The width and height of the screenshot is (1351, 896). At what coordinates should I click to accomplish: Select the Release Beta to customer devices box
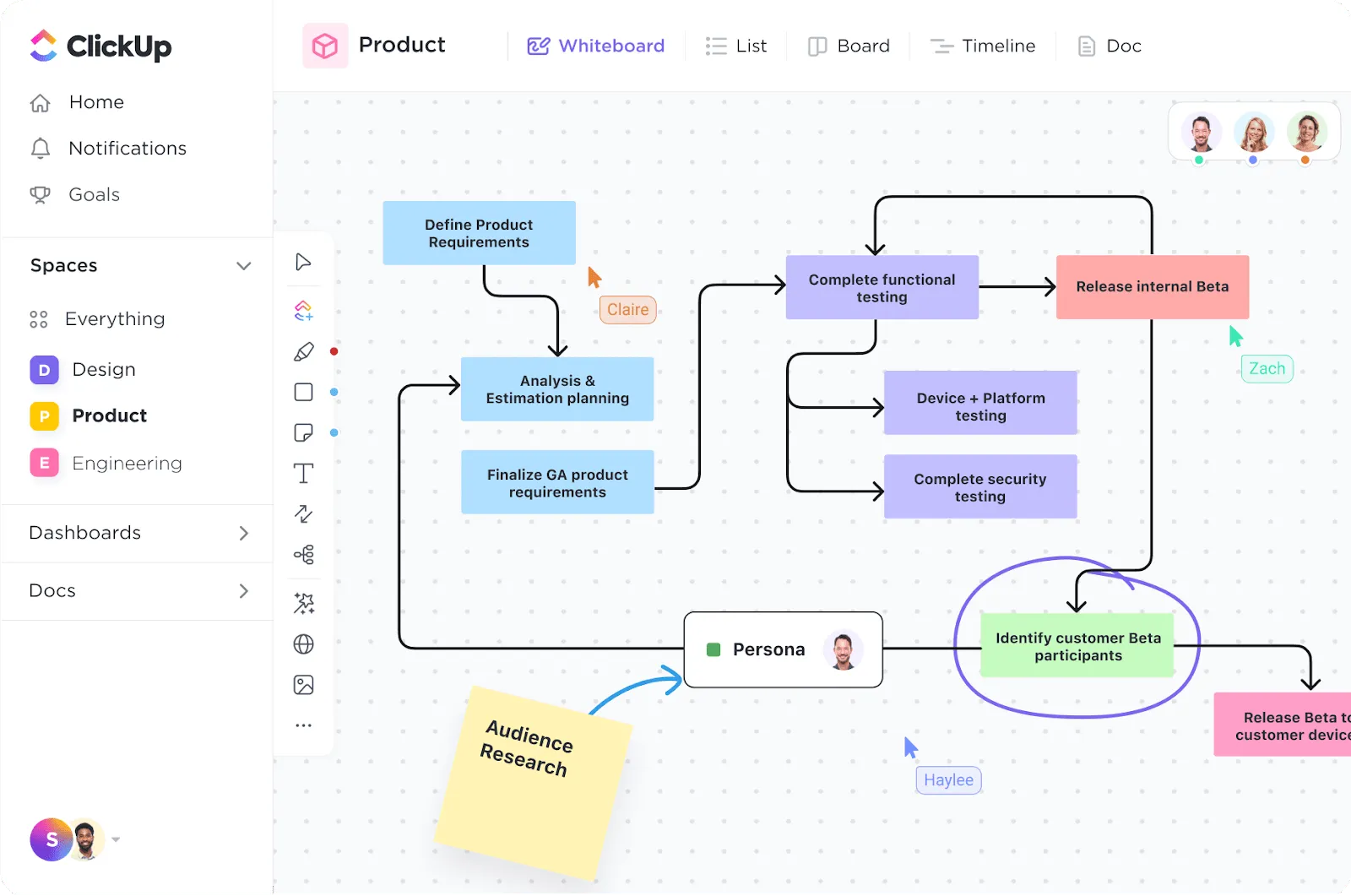1283,725
